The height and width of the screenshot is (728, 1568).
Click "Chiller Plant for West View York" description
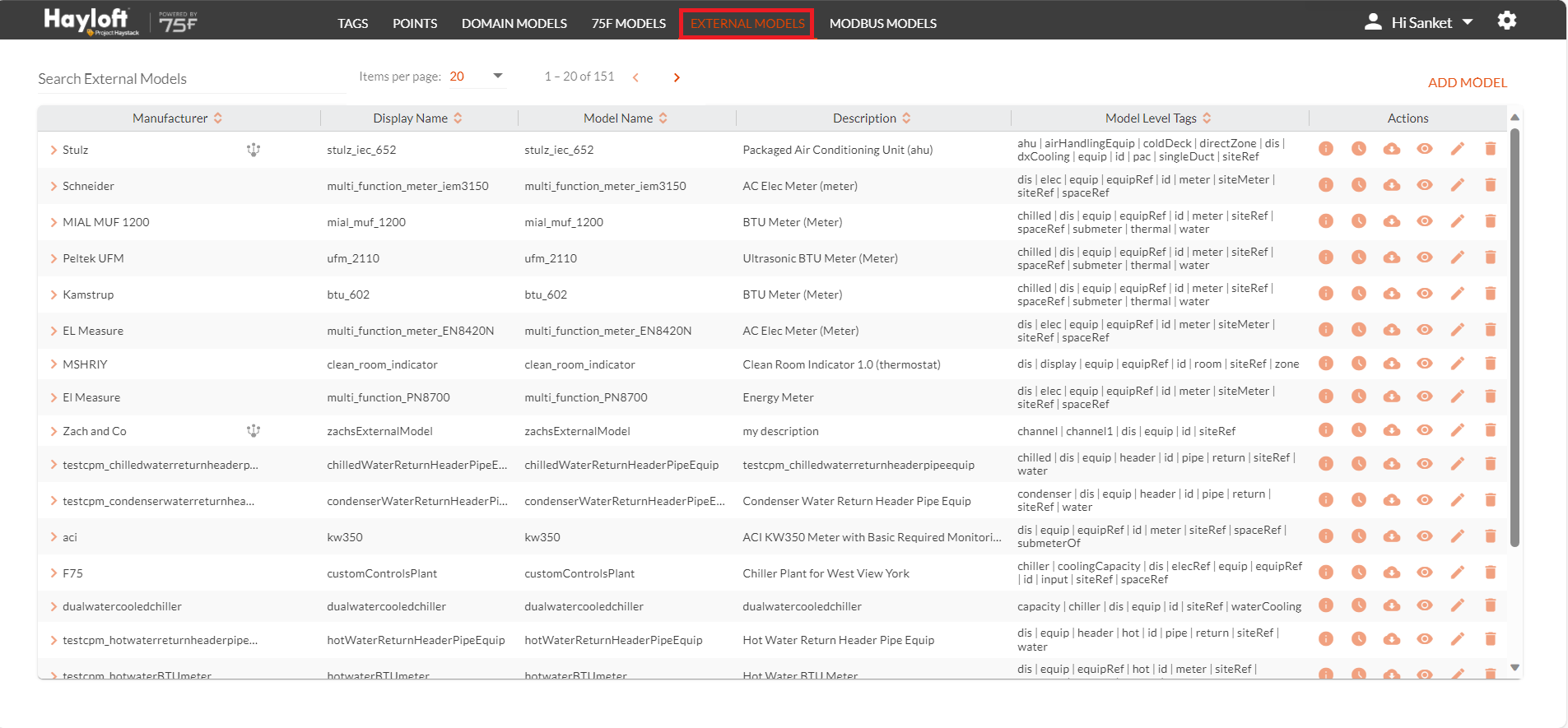point(826,573)
